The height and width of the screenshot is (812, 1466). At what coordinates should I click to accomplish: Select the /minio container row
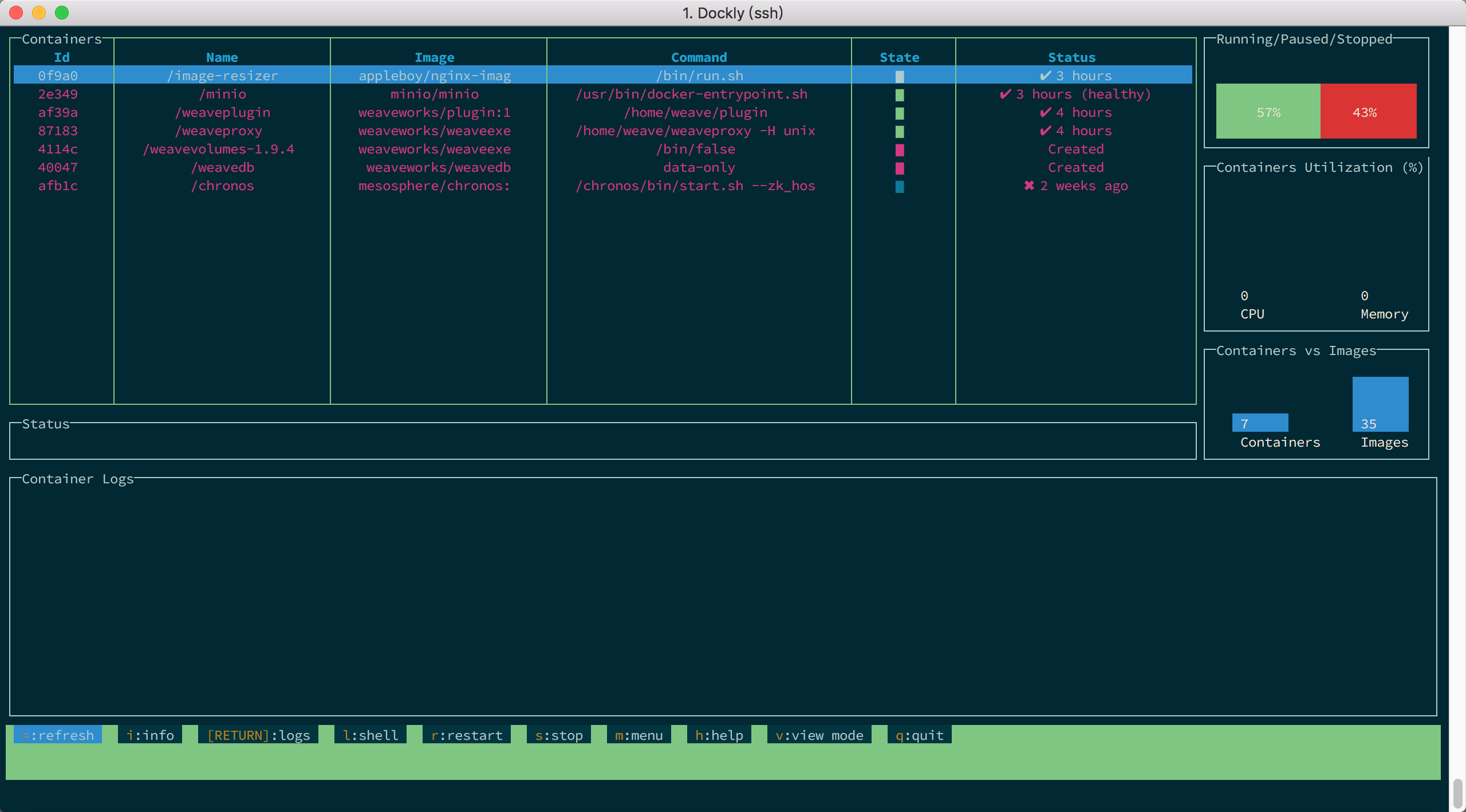click(222, 94)
